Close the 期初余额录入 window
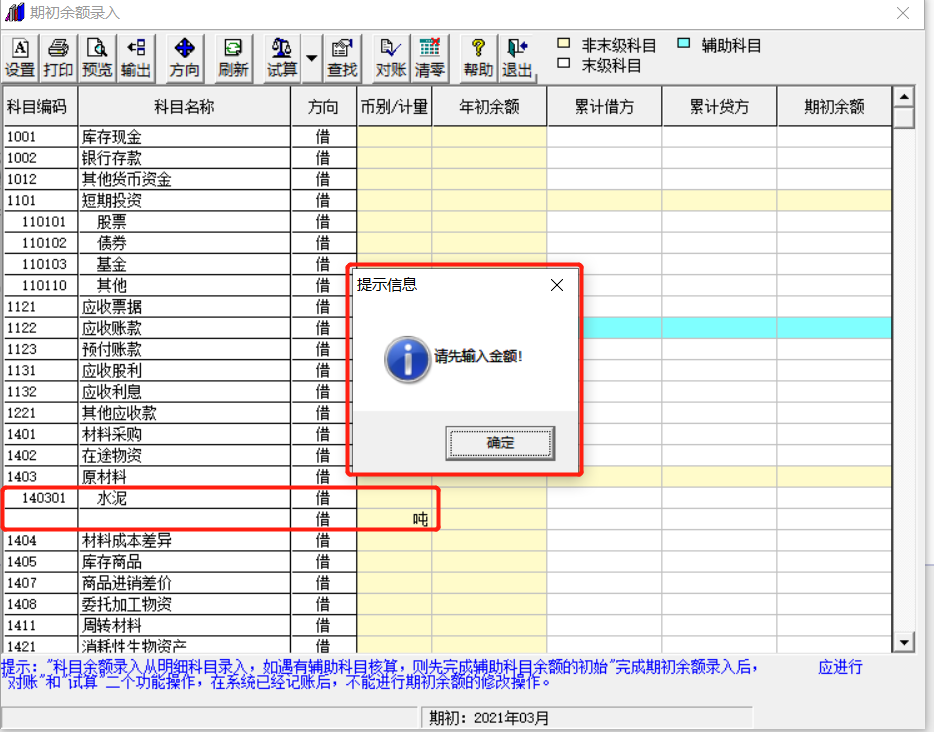The height and width of the screenshot is (732, 934). click(903, 13)
